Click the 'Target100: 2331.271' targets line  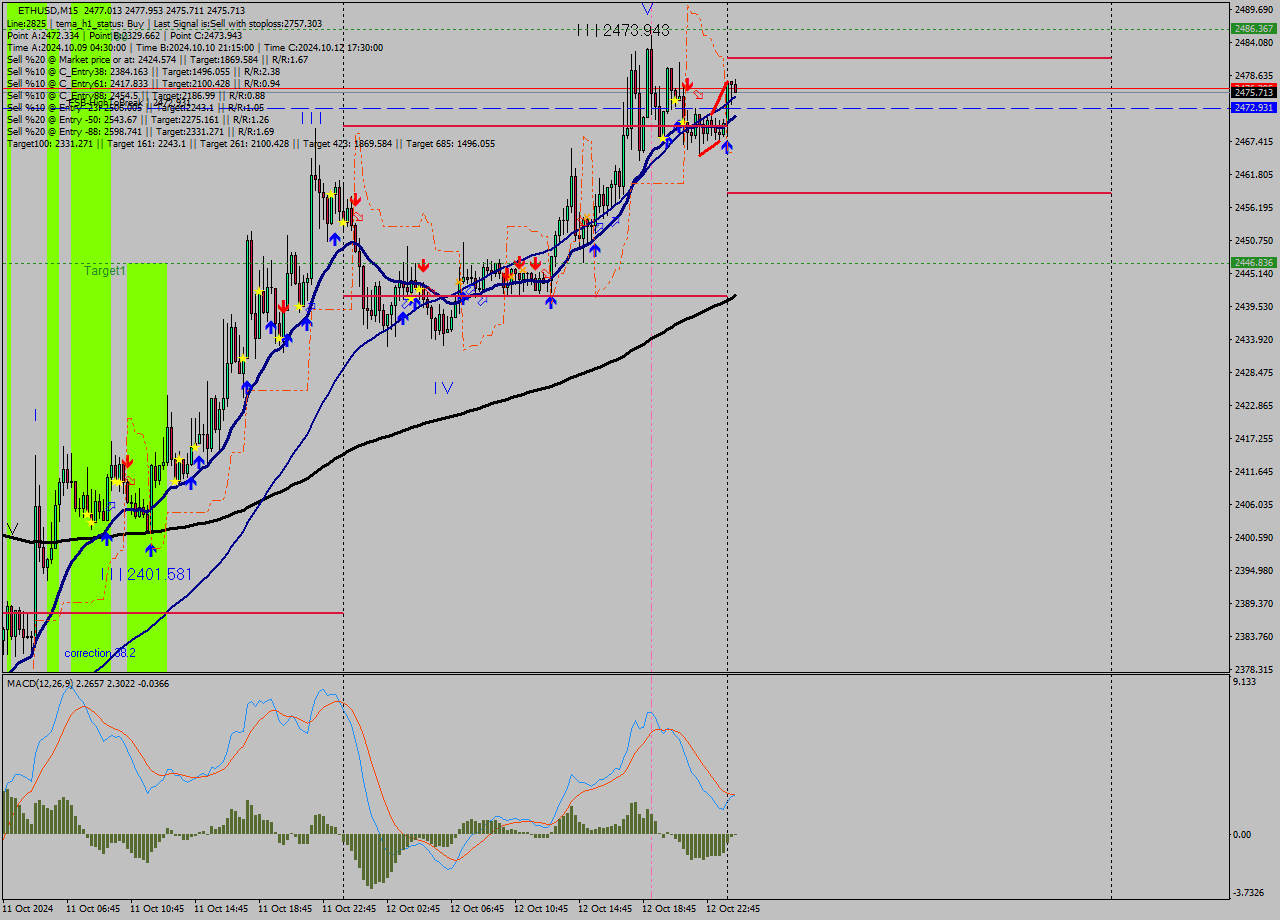pyautogui.click(x=250, y=143)
